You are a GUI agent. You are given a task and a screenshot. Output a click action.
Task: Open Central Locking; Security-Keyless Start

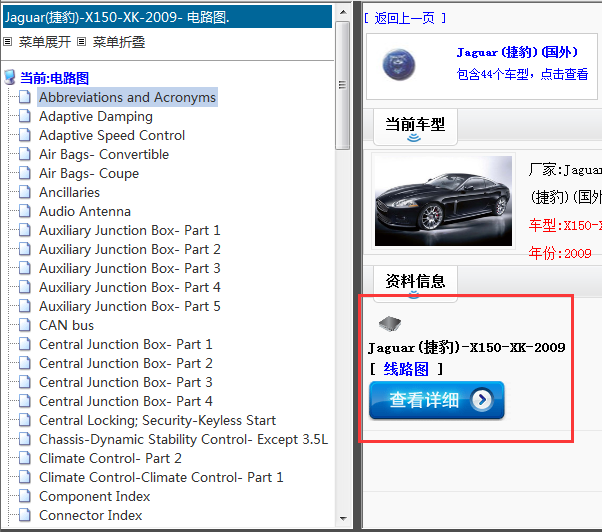157,420
